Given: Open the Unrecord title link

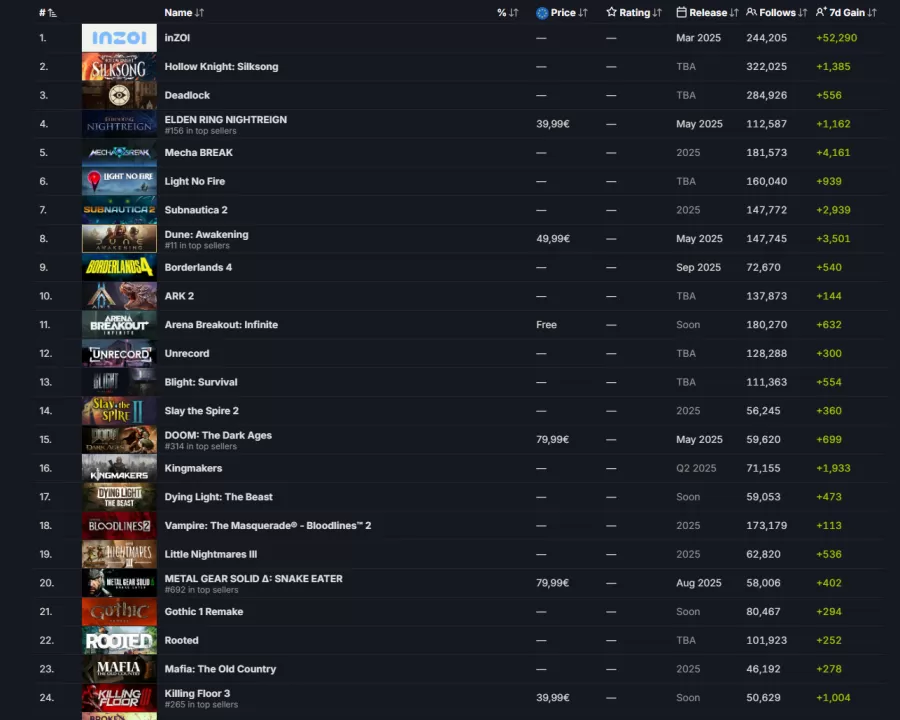Looking at the screenshot, I should point(187,354).
